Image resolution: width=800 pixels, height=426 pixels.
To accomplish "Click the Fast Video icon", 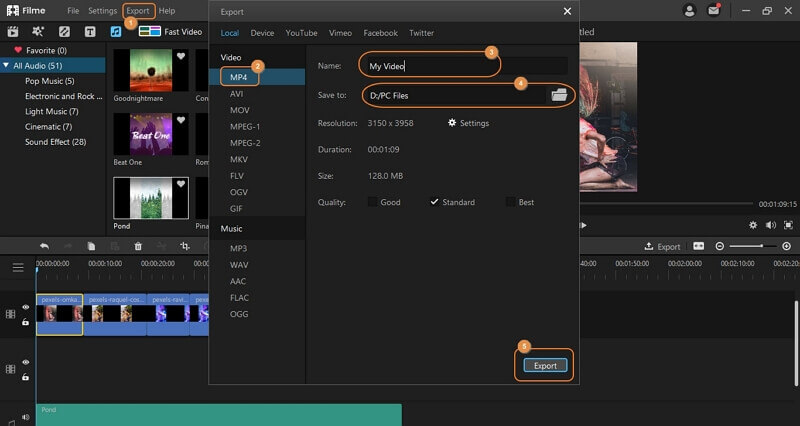I will coord(149,32).
